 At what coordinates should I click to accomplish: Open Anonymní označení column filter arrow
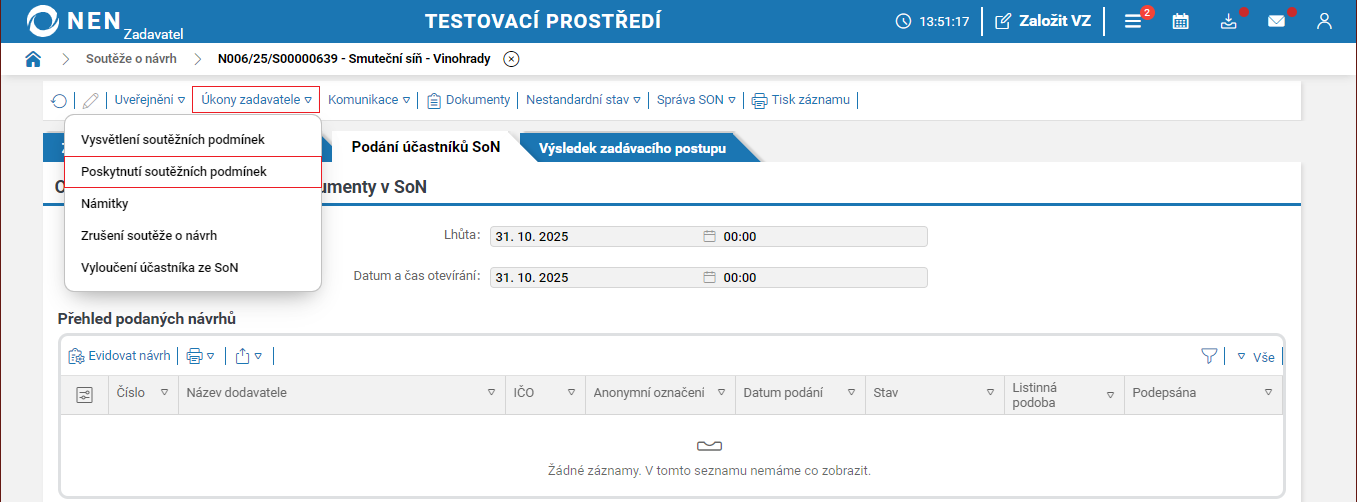click(x=721, y=393)
